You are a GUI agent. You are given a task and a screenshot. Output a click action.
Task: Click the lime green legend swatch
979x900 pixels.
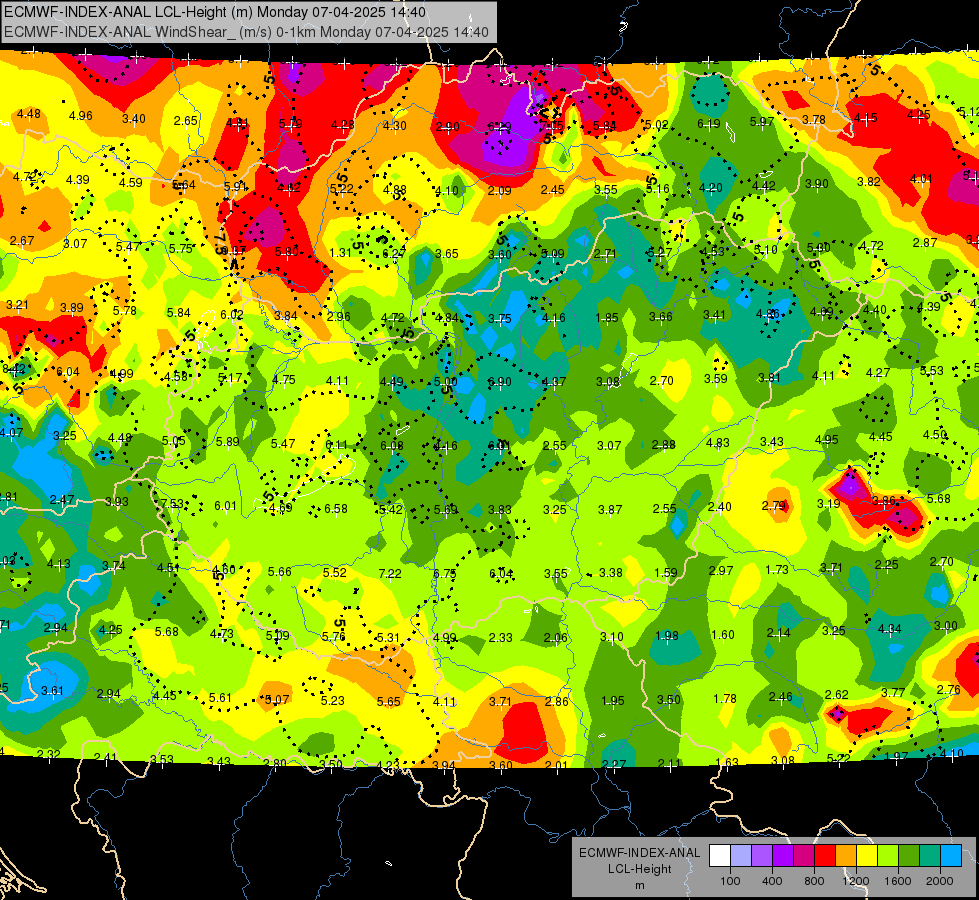[x=888, y=856]
